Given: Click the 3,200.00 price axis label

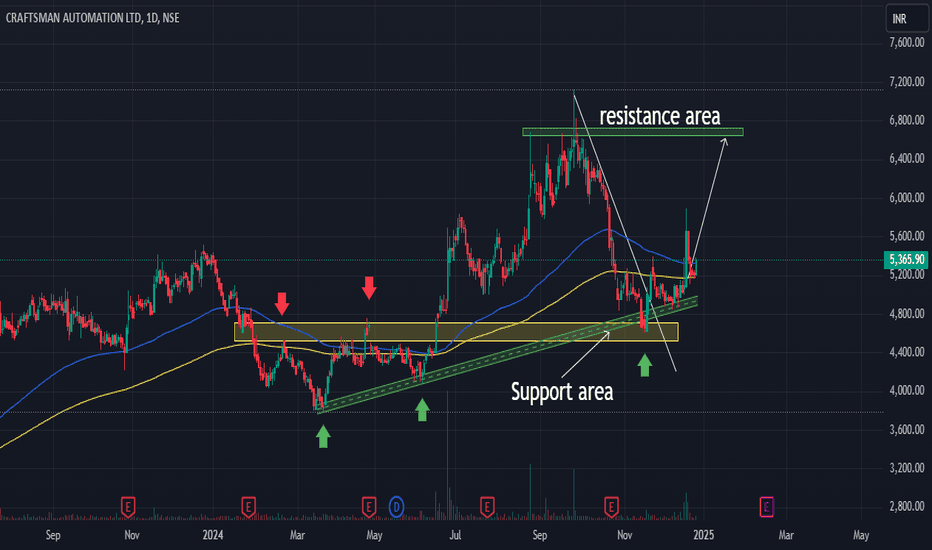Looking at the screenshot, I should point(906,468).
